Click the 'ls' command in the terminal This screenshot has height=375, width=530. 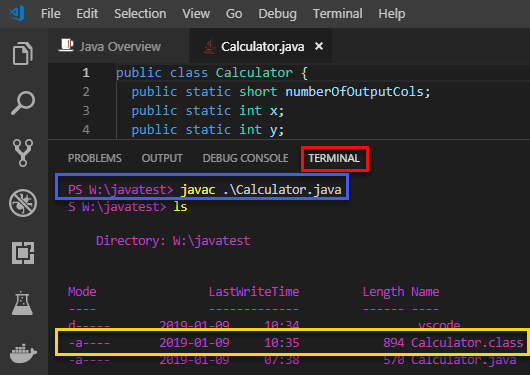(x=180, y=207)
